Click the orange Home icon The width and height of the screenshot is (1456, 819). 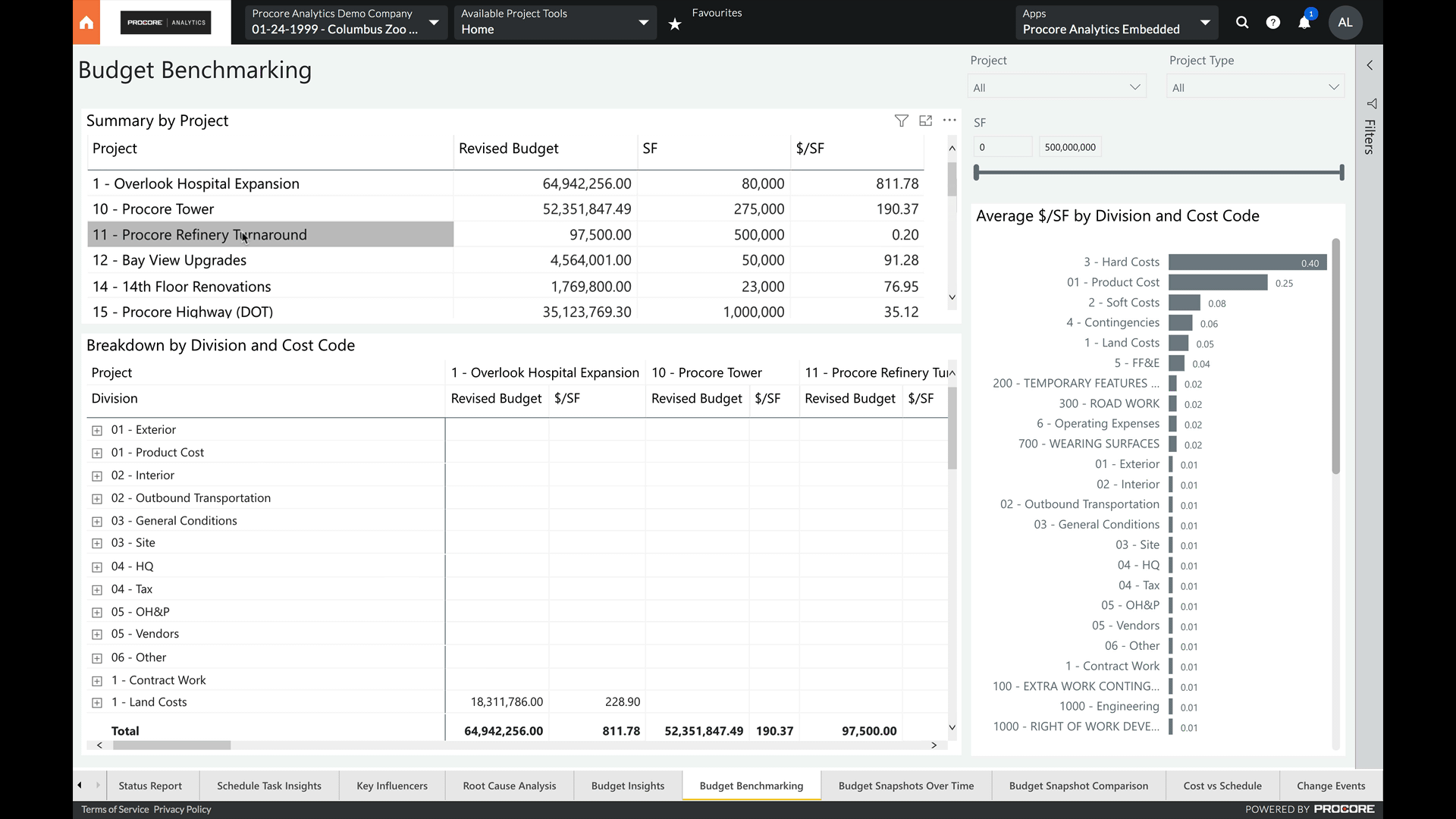[x=86, y=22]
